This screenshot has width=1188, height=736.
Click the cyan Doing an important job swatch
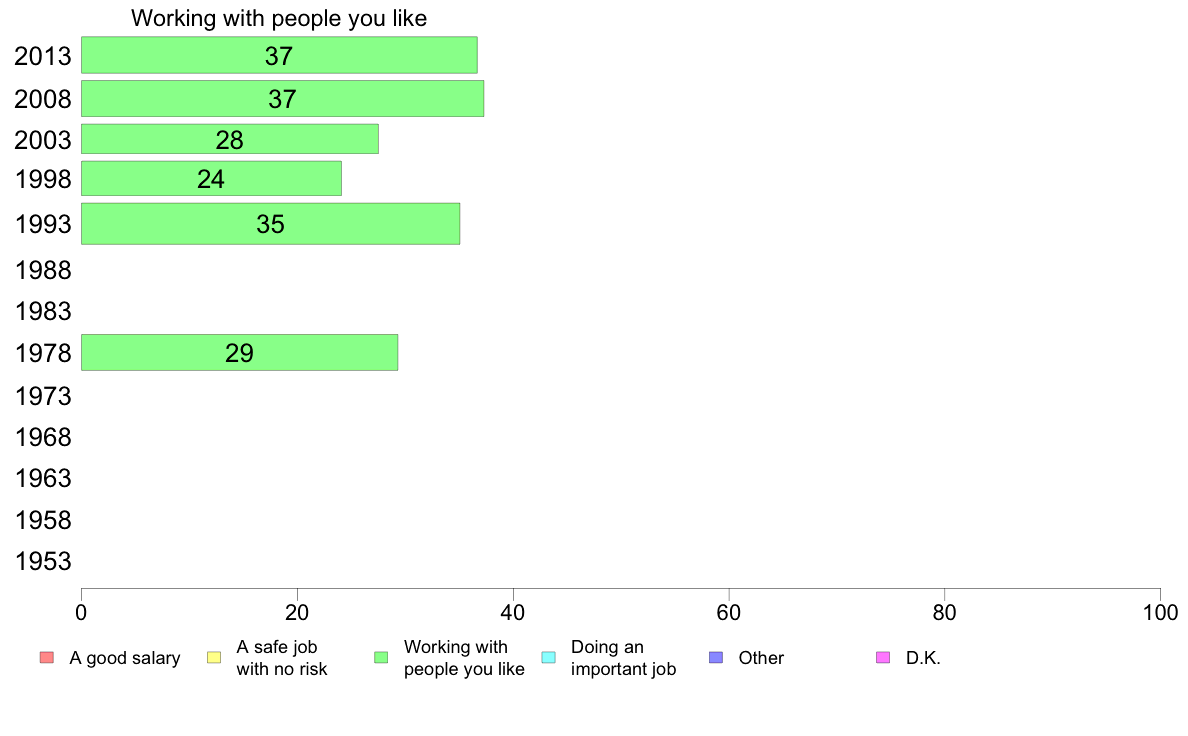pyautogui.click(x=549, y=657)
